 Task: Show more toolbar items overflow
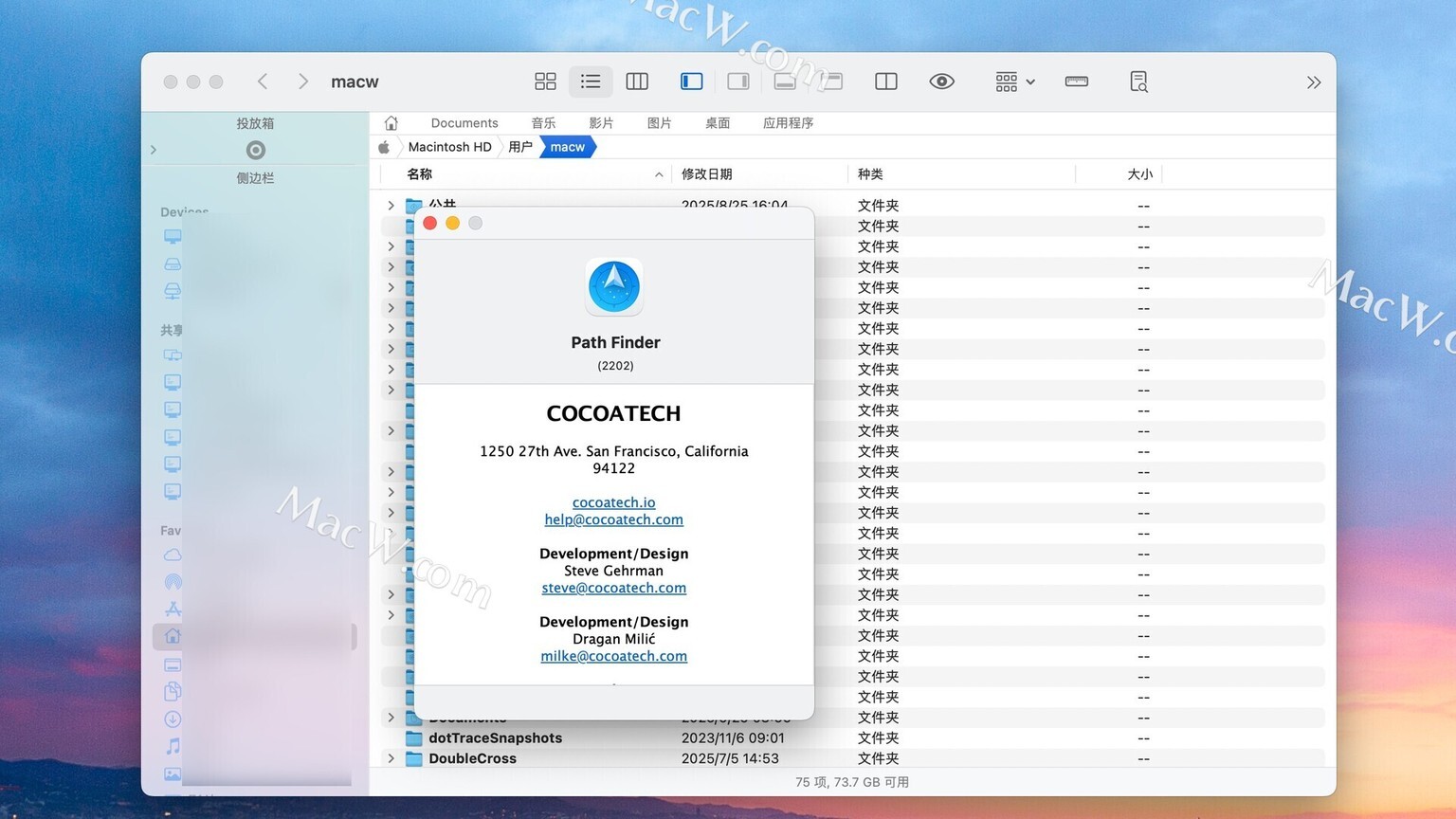point(1314,82)
